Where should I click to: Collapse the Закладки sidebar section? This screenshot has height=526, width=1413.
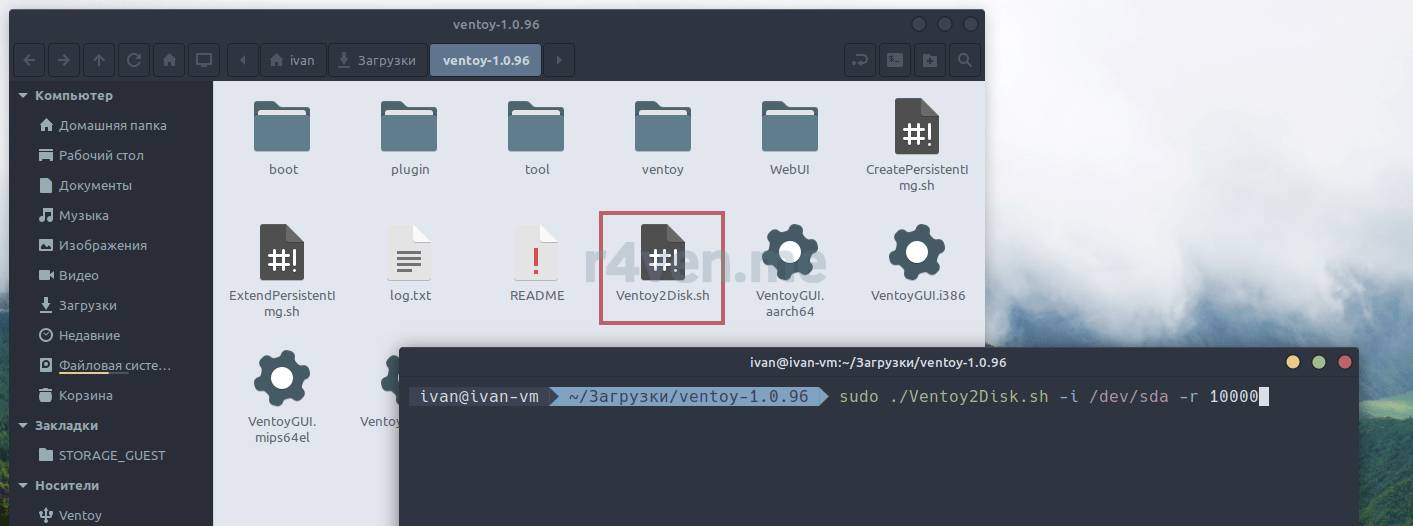[x=23, y=425]
